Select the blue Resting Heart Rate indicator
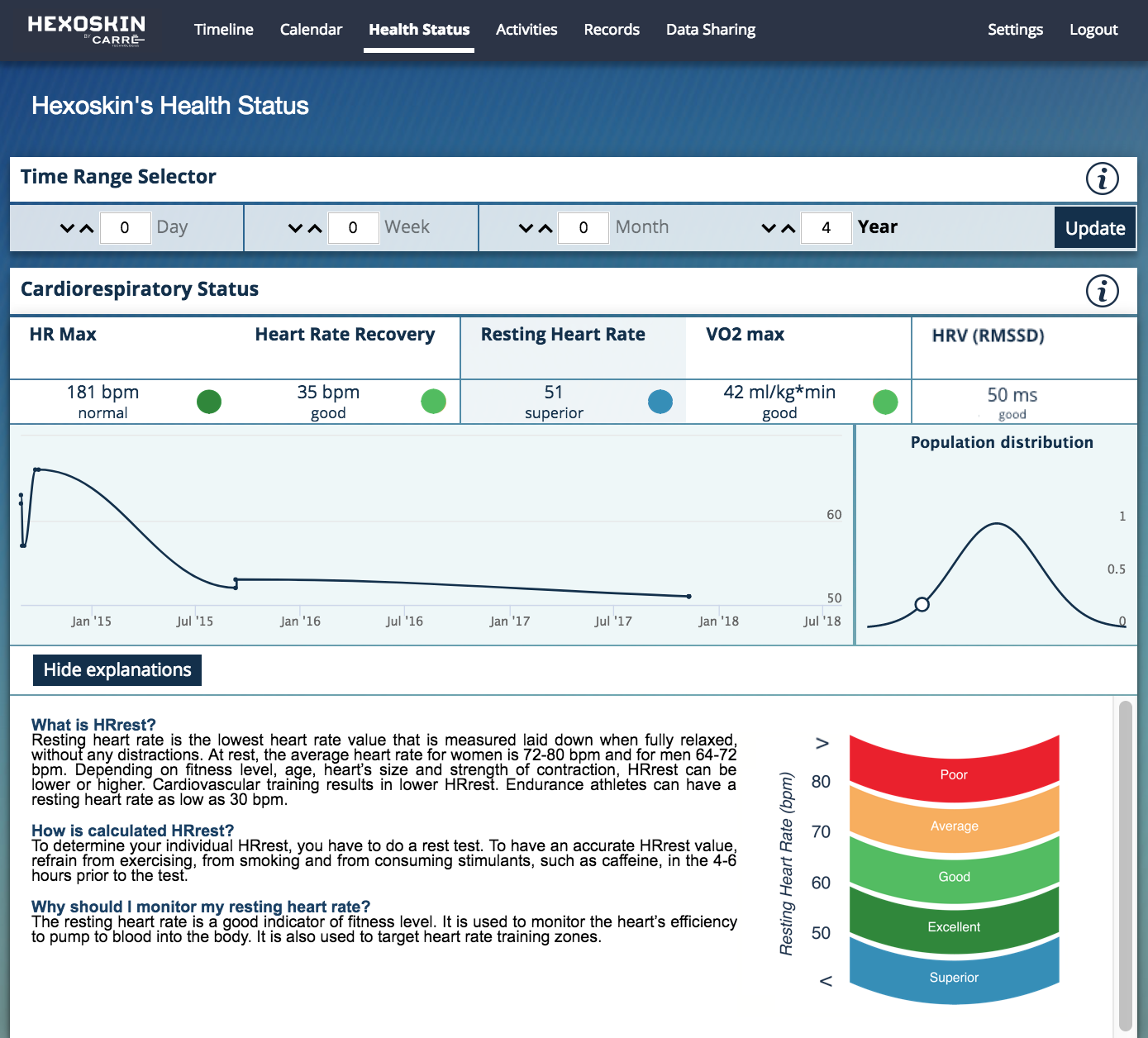This screenshot has height=1038, width=1148. [x=660, y=401]
